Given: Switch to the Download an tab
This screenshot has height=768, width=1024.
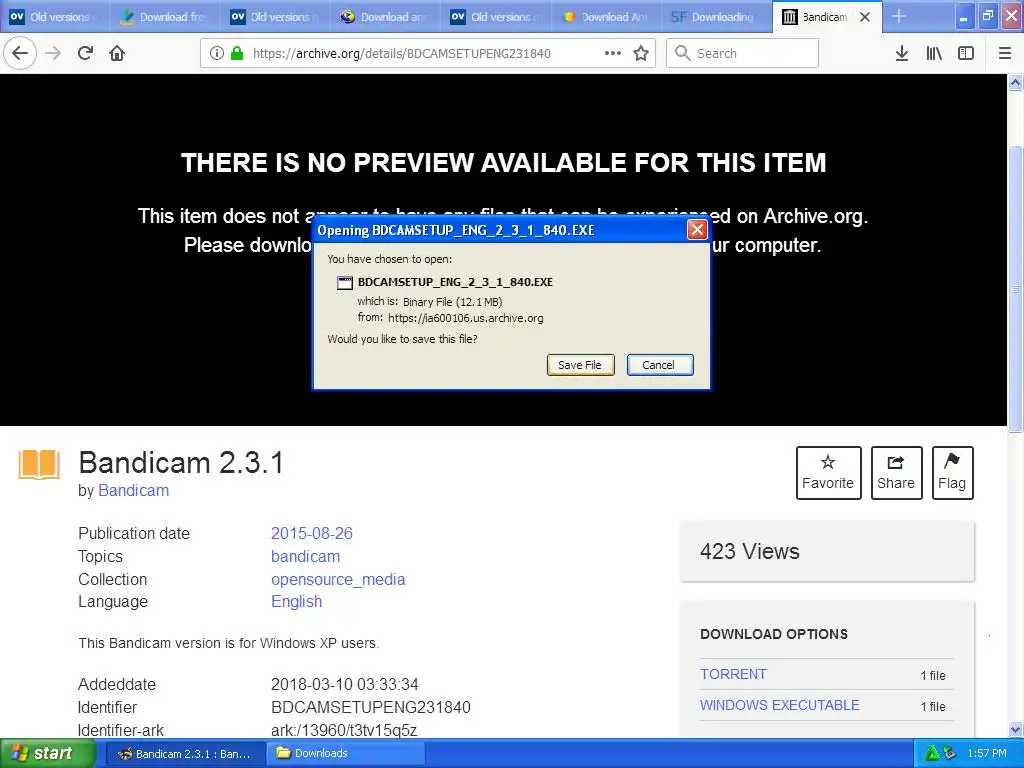Looking at the screenshot, I should [x=385, y=17].
